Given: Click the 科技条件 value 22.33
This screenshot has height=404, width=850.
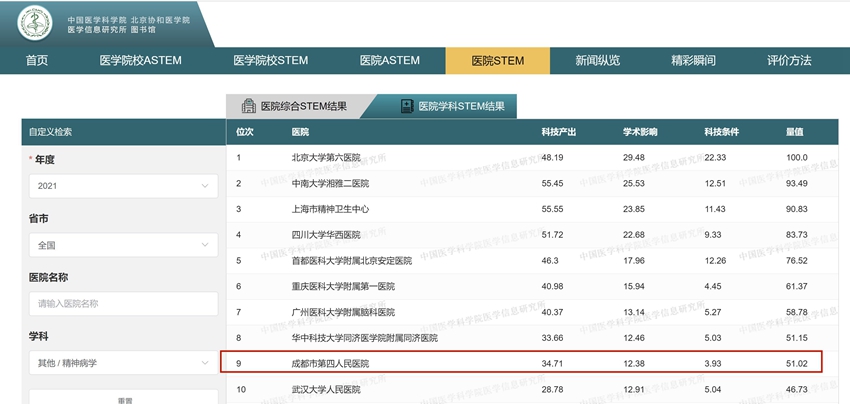Looking at the screenshot, I should coord(716,158).
